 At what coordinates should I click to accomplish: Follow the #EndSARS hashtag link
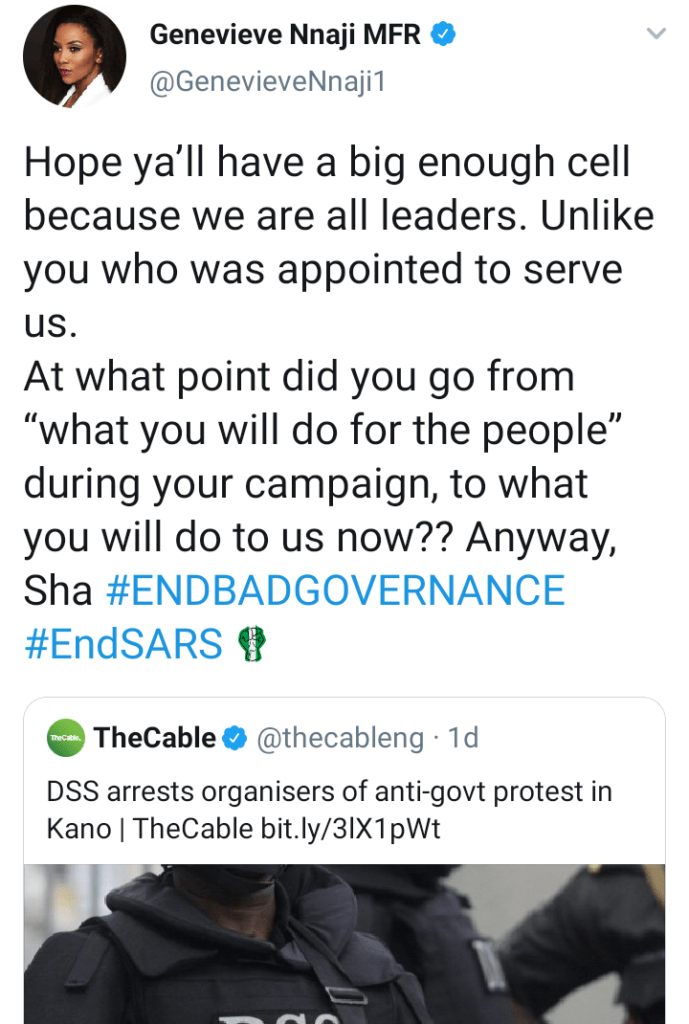[123, 645]
